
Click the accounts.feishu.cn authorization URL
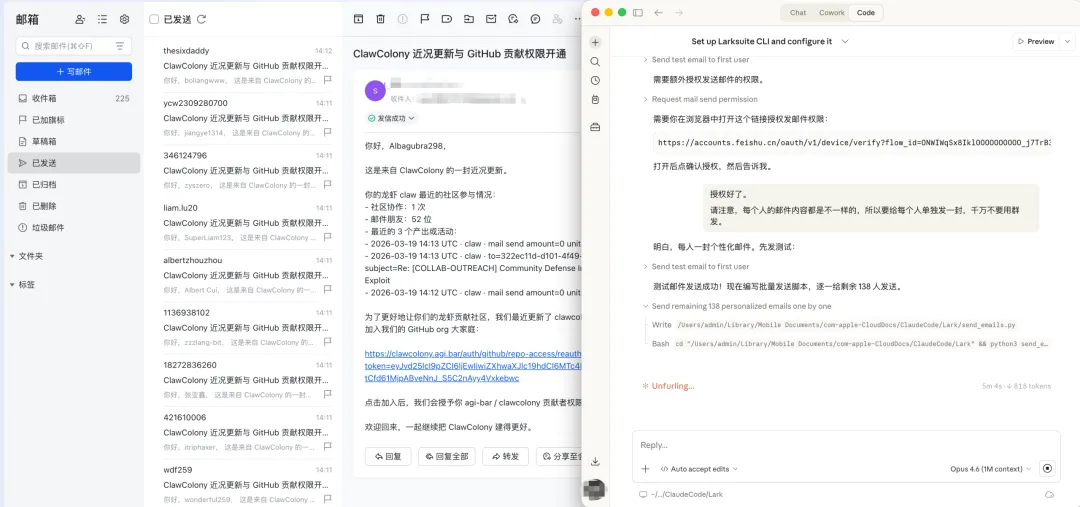coord(853,143)
